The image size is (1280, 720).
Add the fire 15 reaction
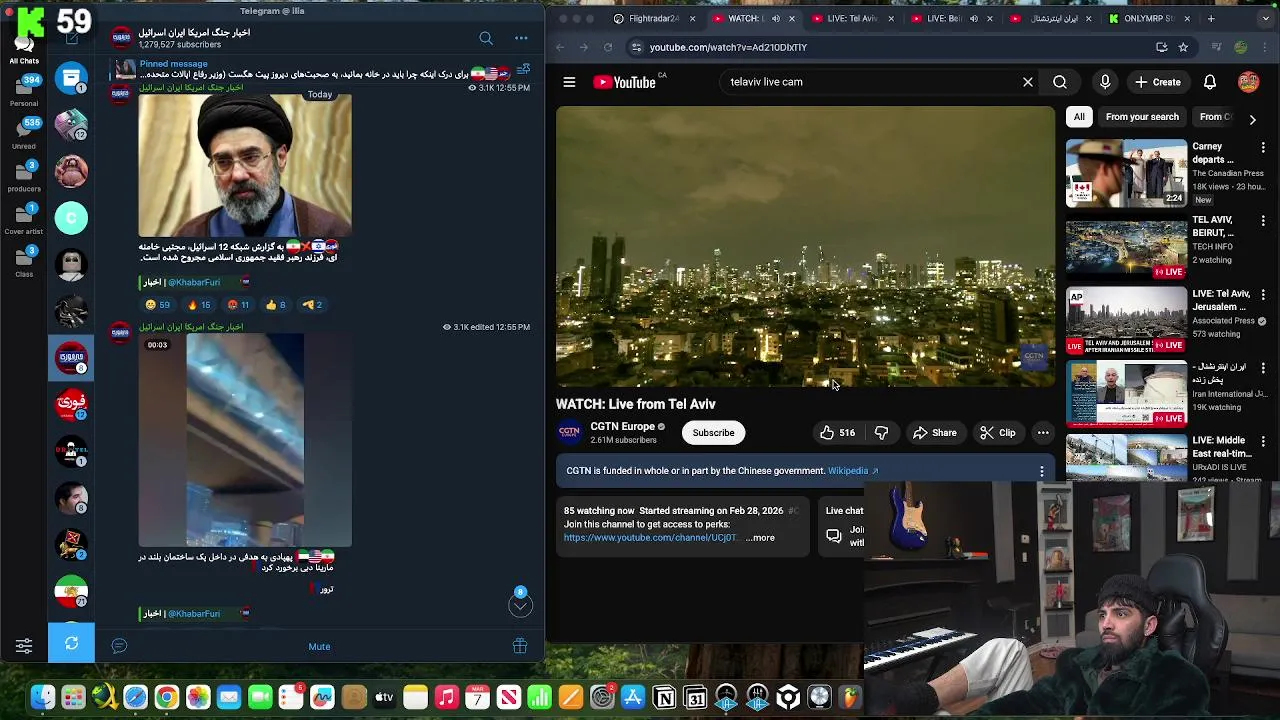pyautogui.click(x=200, y=305)
